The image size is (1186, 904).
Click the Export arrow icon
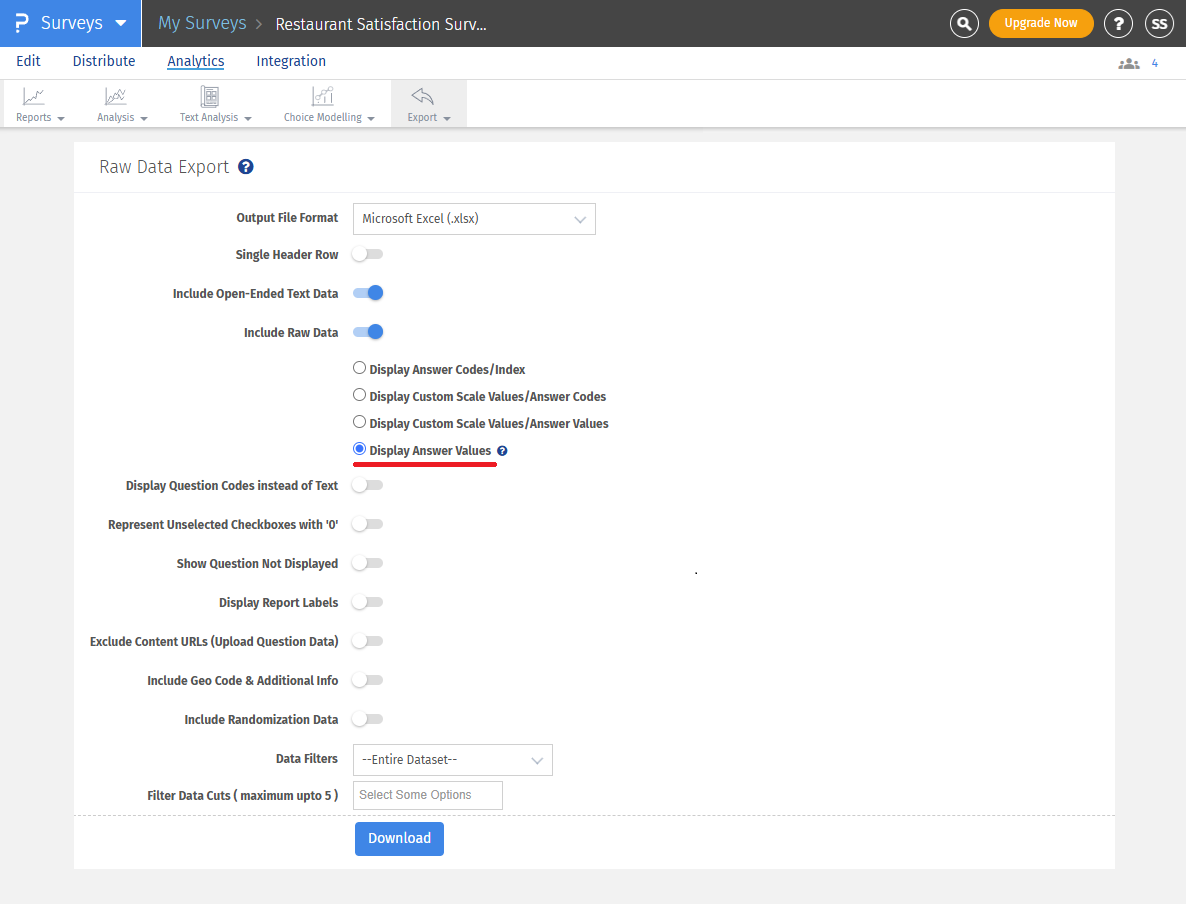click(x=422, y=97)
